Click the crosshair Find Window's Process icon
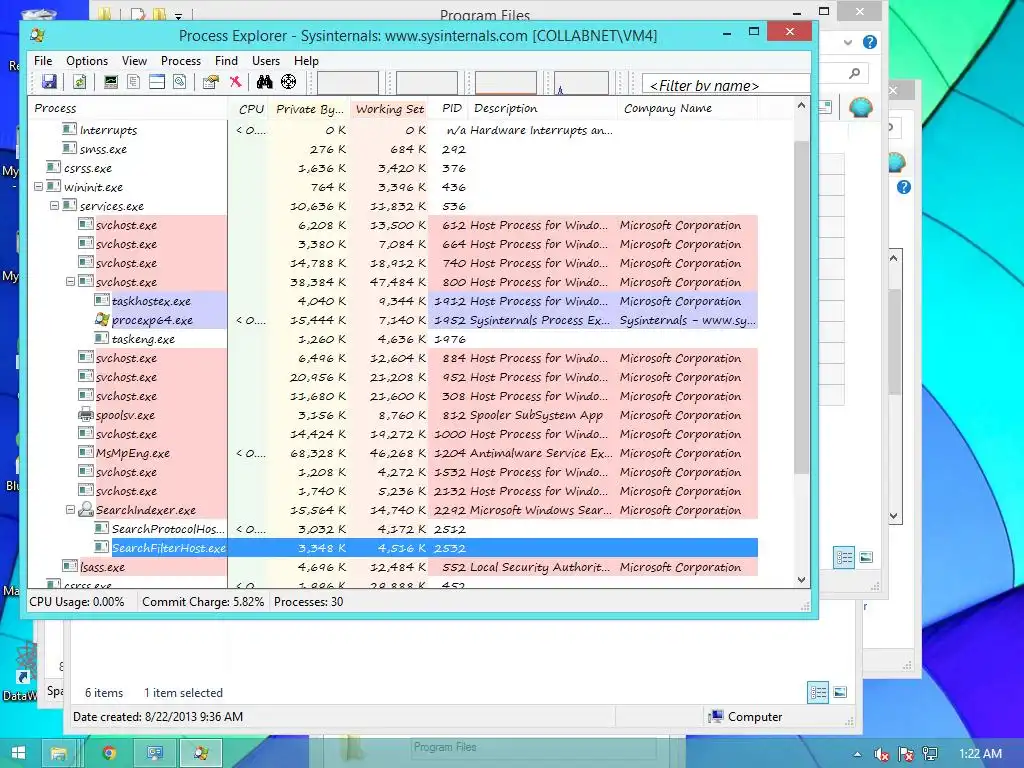 pyautogui.click(x=289, y=82)
